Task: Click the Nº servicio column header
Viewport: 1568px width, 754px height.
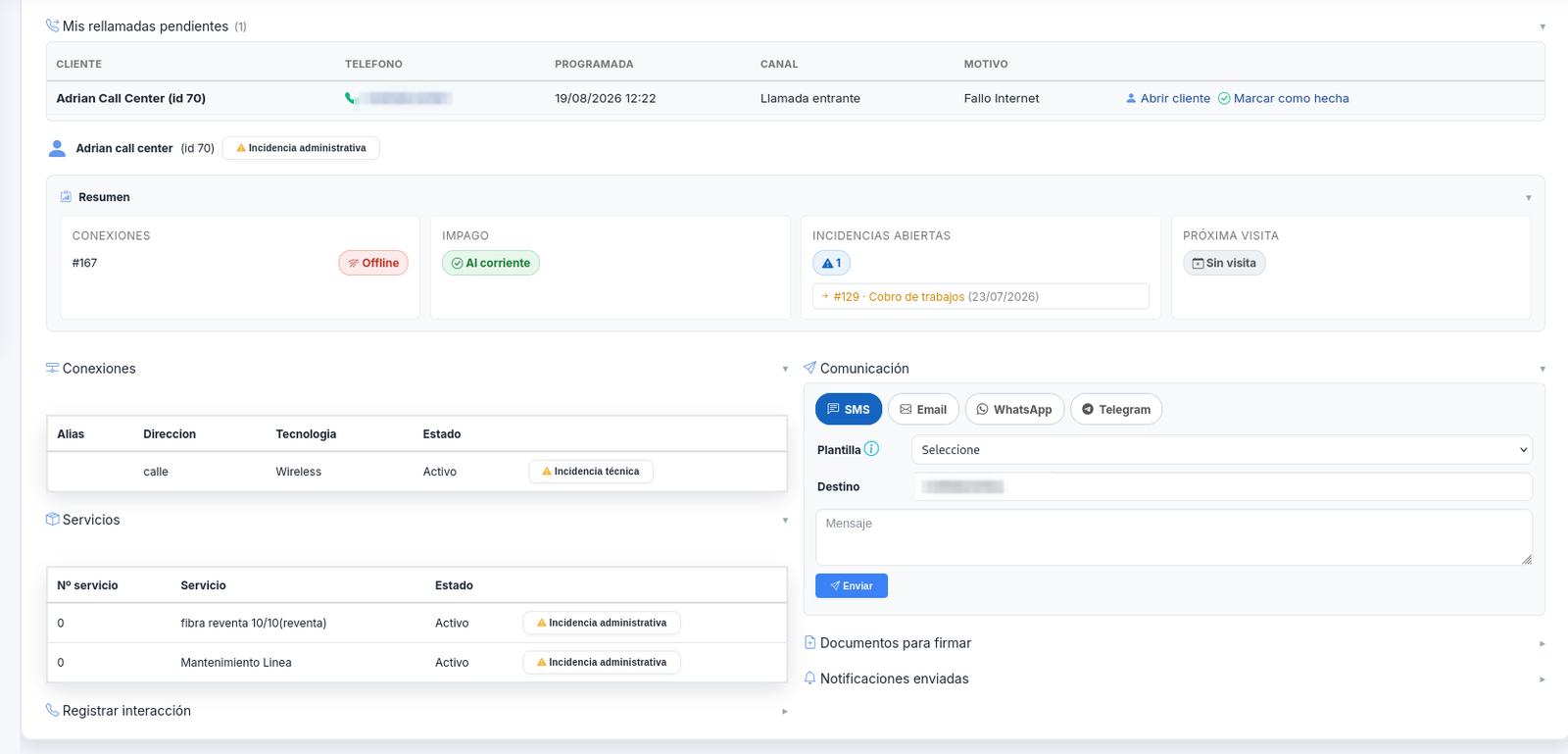Action: pos(87,585)
